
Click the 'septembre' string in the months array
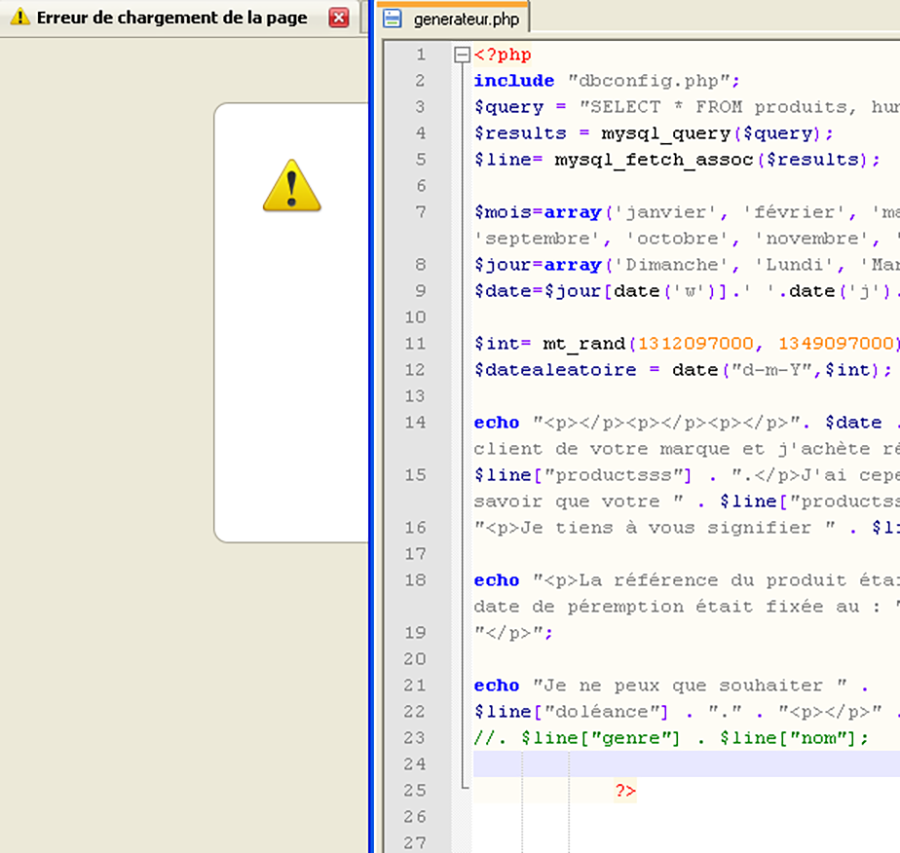[537, 239]
